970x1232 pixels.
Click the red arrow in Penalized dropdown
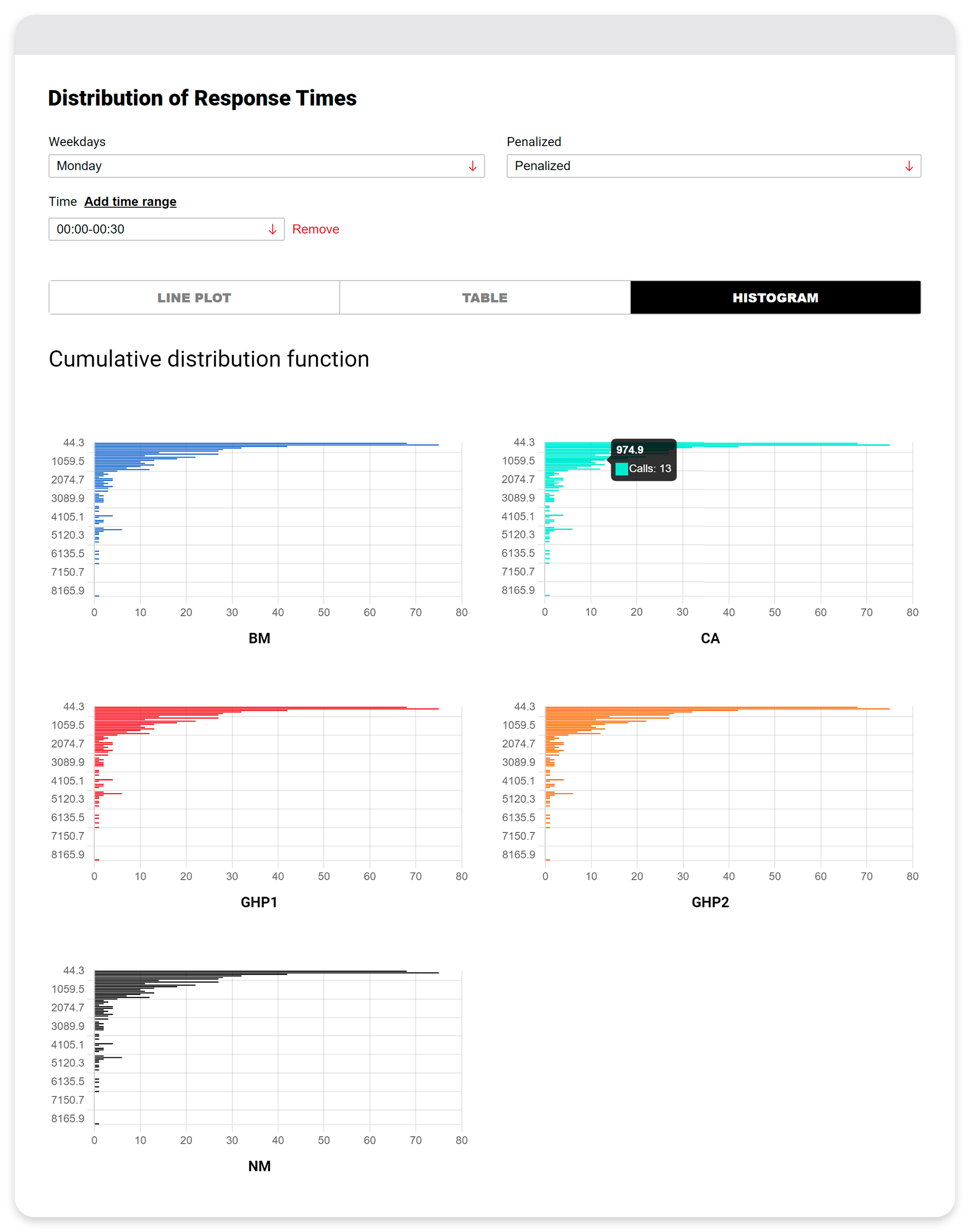point(909,166)
